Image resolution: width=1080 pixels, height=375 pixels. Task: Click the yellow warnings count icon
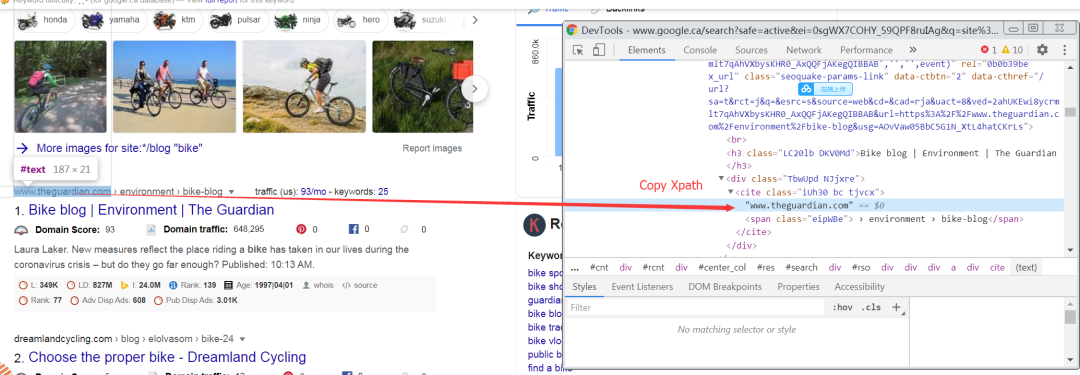[1005, 50]
